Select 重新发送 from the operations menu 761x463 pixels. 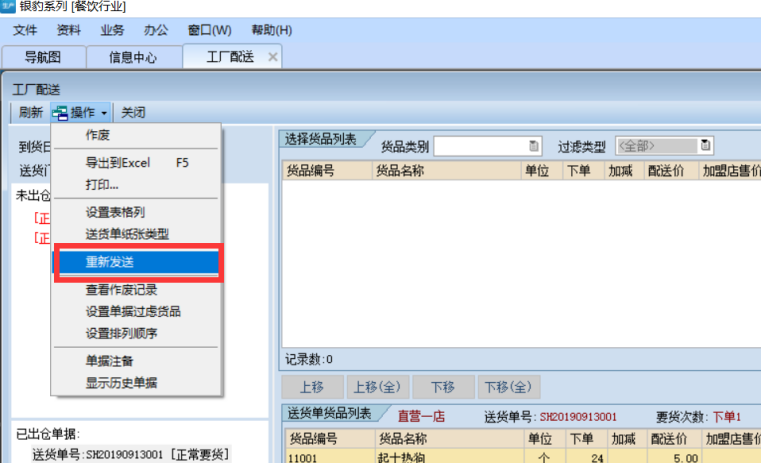click(x=134, y=262)
